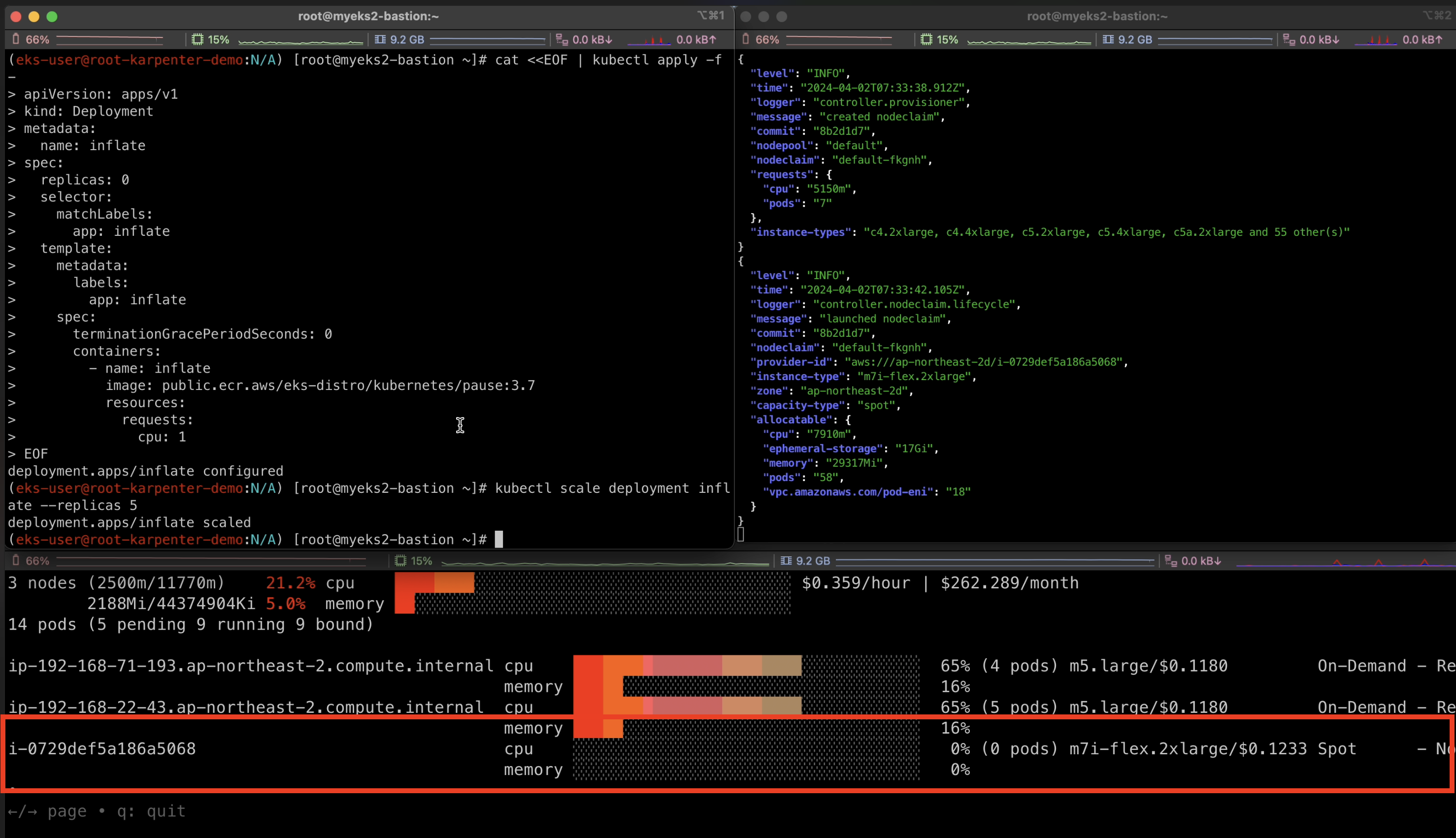The height and width of the screenshot is (838, 1456).
Task: Click the i-0729def5a186a5068 node row
Action: [x=102, y=748]
